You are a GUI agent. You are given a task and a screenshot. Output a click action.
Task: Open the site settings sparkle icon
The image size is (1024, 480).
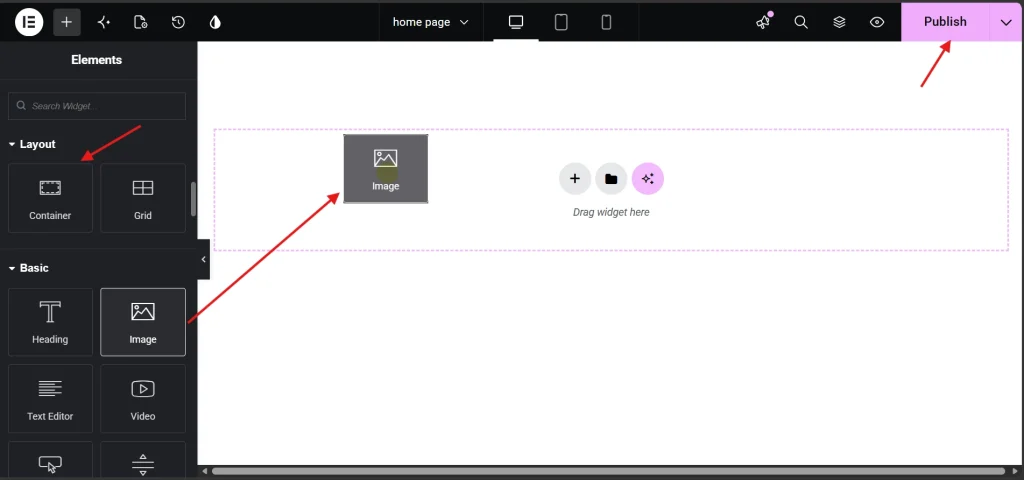pos(104,22)
